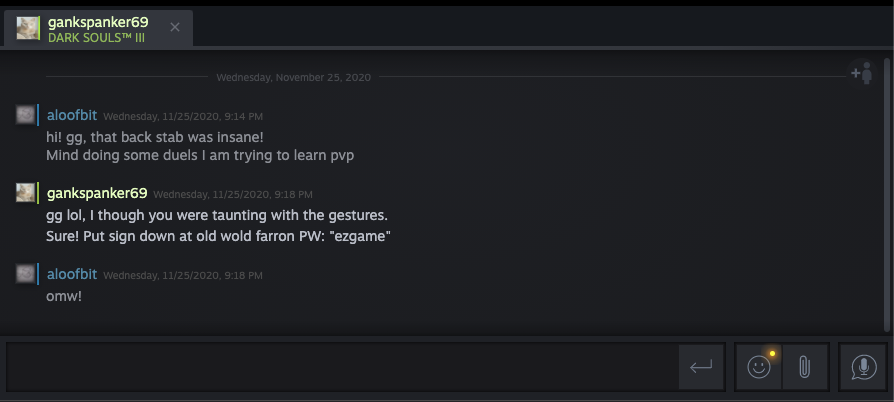894x402 pixels.
Task: Open aloofbit's profile from first message name
Action: pyautogui.click(x=72, y=115)
